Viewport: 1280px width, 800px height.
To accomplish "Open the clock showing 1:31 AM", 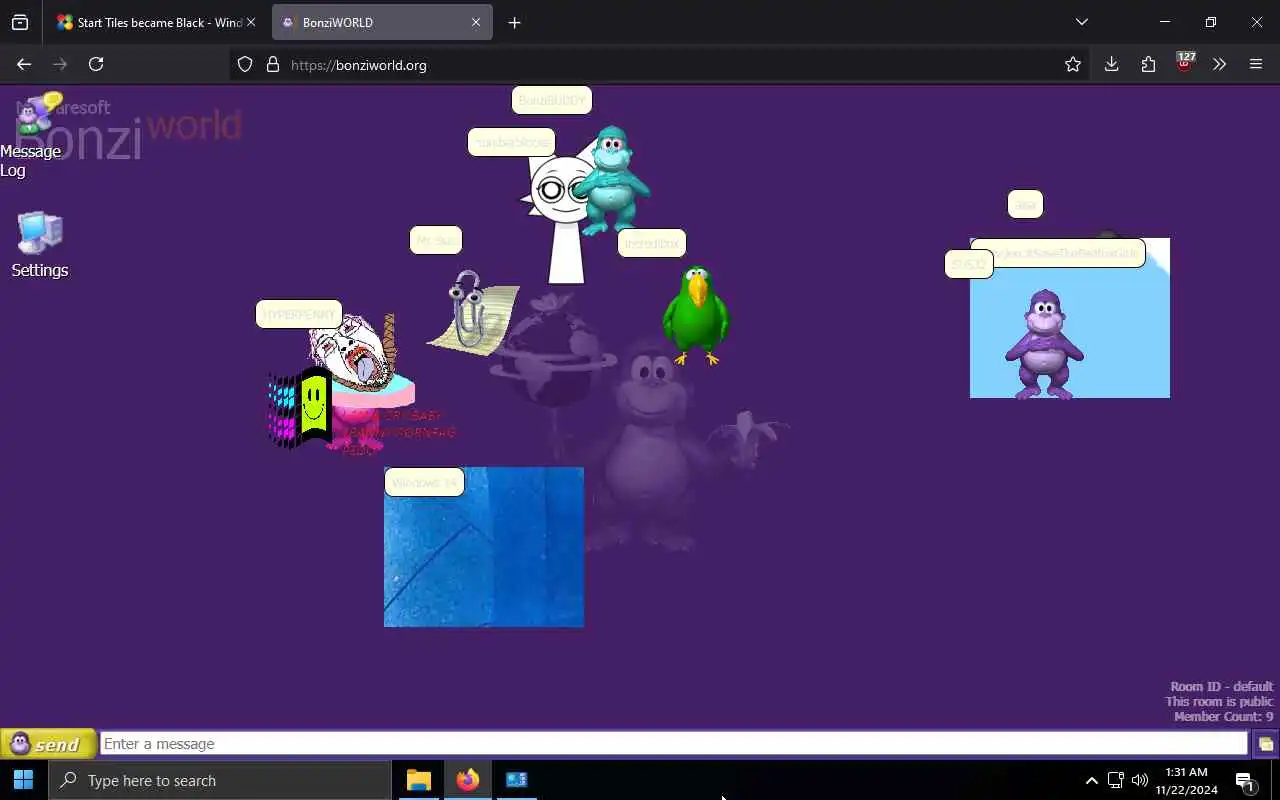I will click(1187, 780).
